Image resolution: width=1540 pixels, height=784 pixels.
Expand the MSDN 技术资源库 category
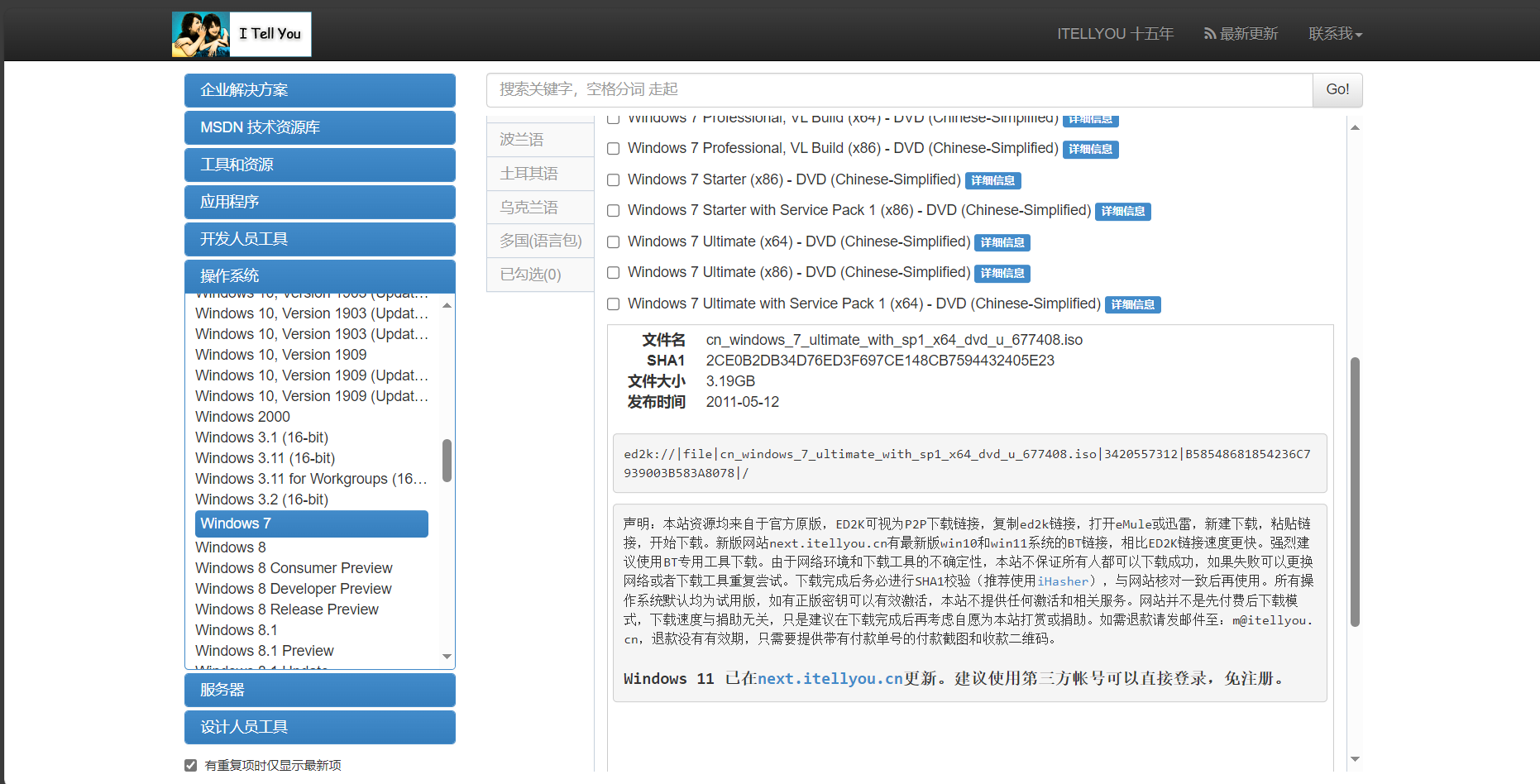point(319,127)
